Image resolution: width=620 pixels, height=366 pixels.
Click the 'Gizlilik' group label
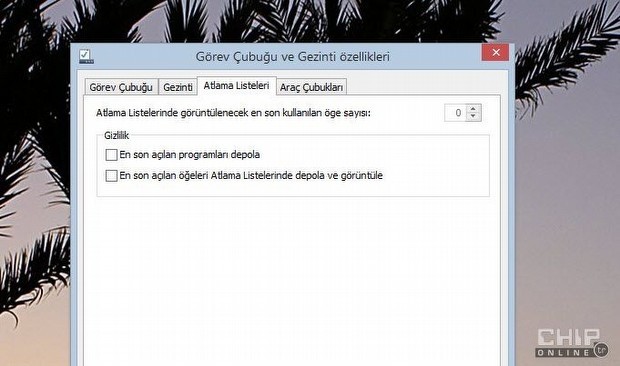click(117, 136)
